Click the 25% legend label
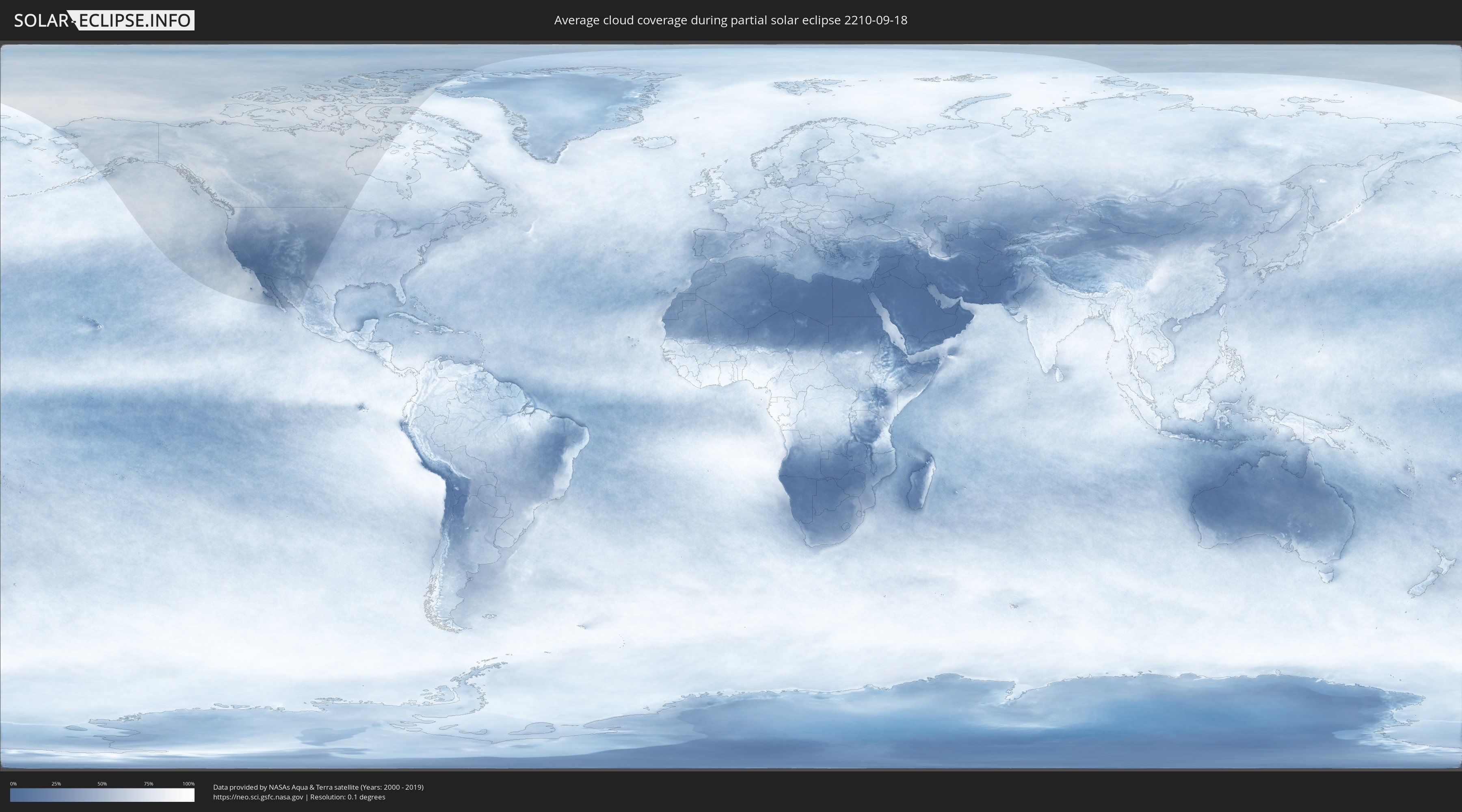Screen dimensions: 1462x812 pyautogui.click(x=56, y=784)
